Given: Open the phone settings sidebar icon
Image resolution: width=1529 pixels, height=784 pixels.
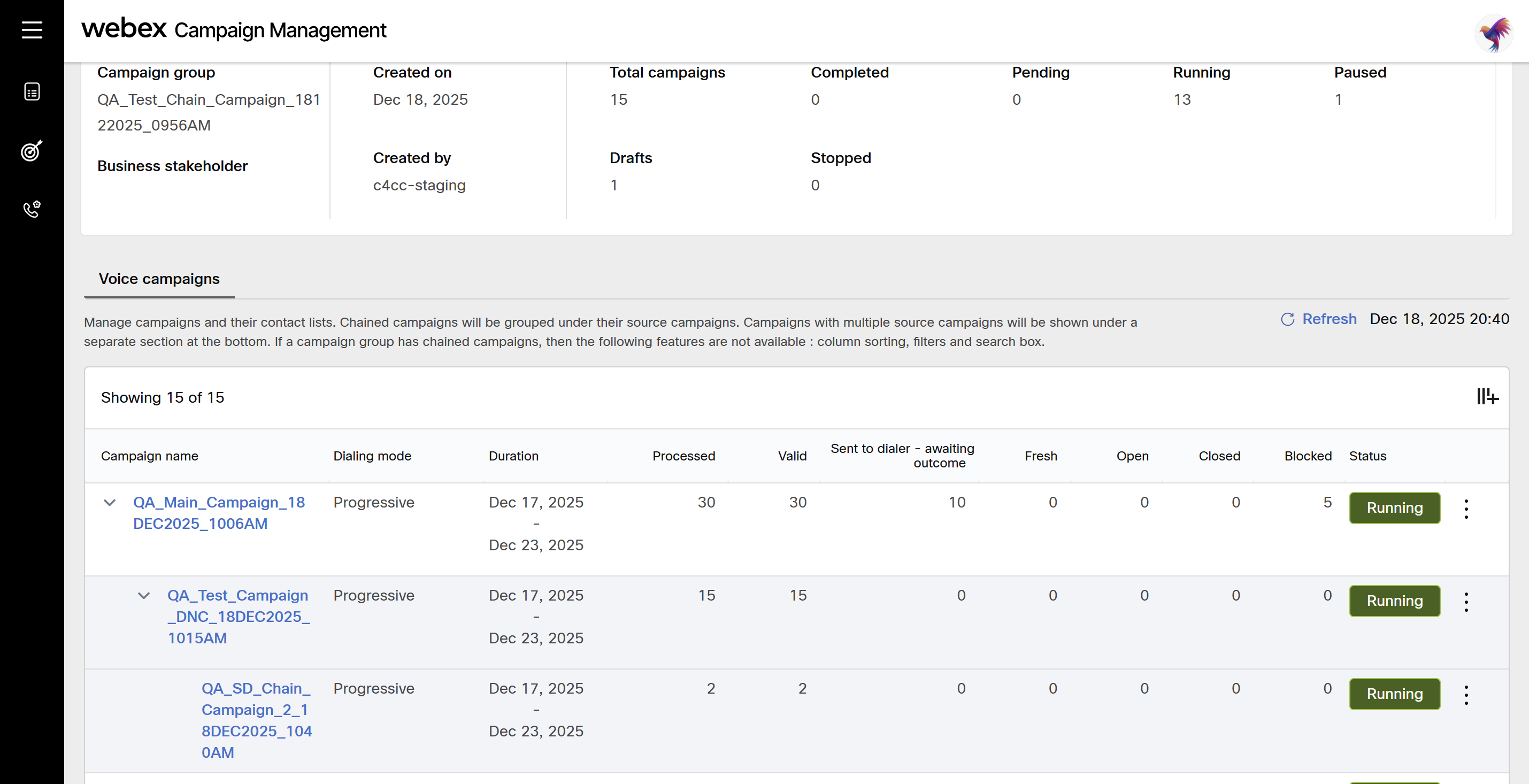Looking at the screenshot, I should point(32,209).
